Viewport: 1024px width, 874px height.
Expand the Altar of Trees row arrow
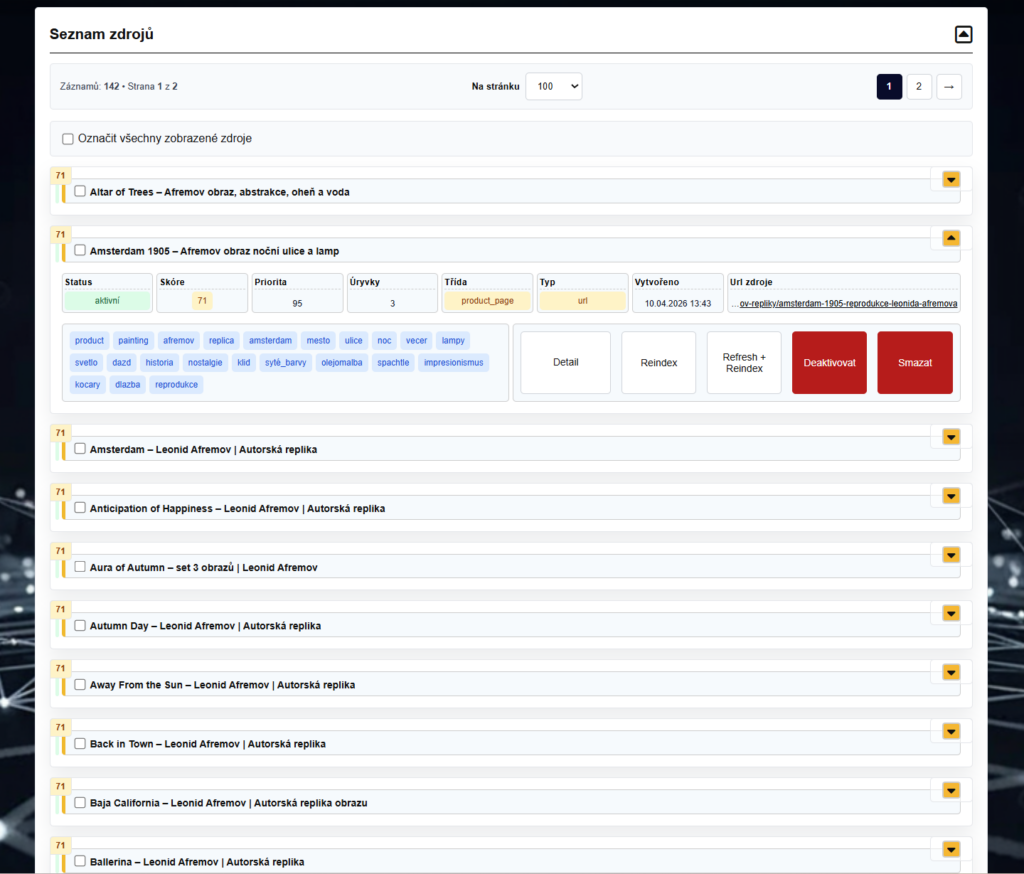951,179
